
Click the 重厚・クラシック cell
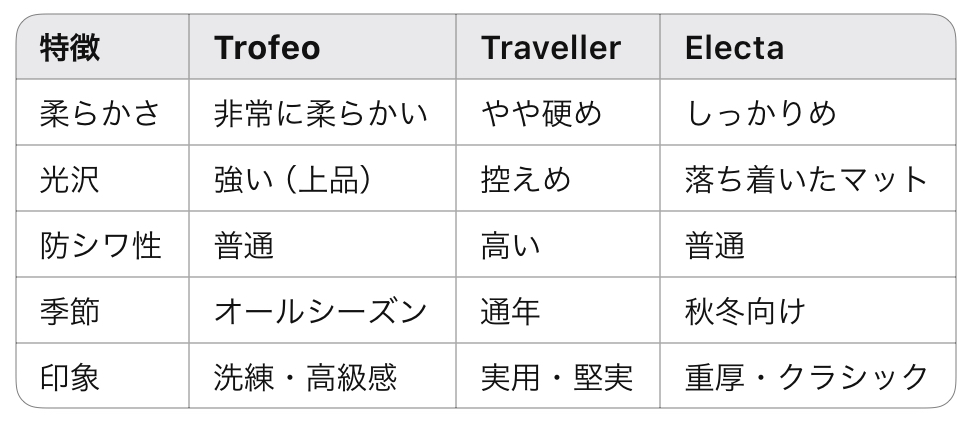coord(806,377)
